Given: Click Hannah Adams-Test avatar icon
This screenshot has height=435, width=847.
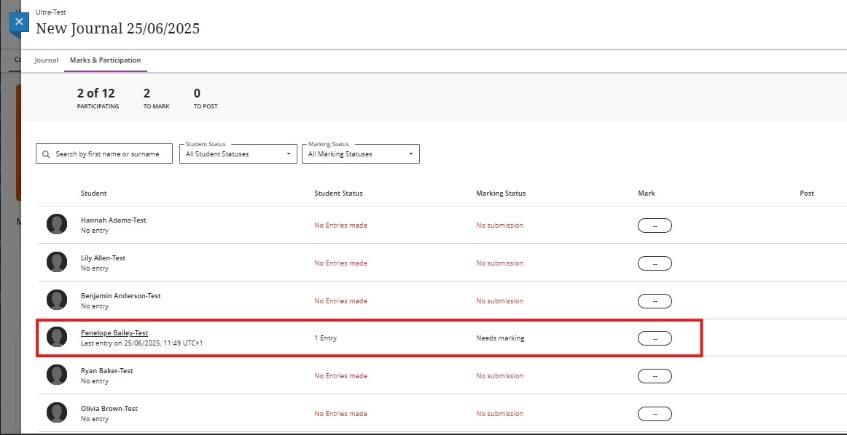Looking at the screenshot, I should pyautogui.click(x=57, y=225).
